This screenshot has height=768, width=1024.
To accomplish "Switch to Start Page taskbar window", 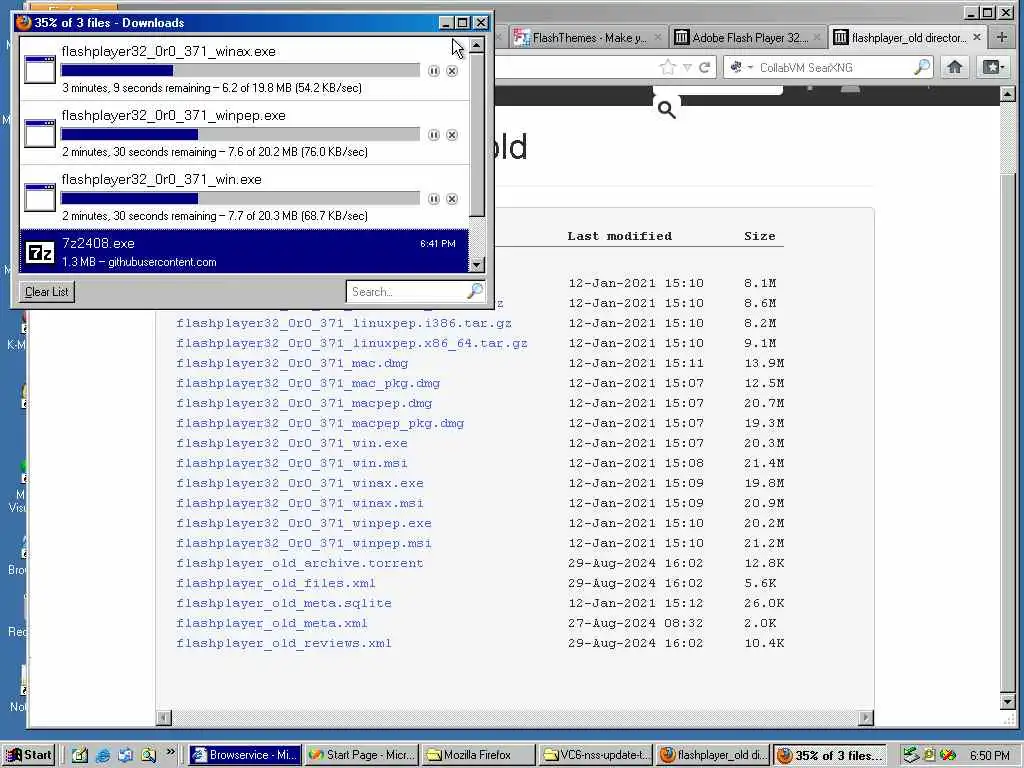I will (x=362, y=755).
